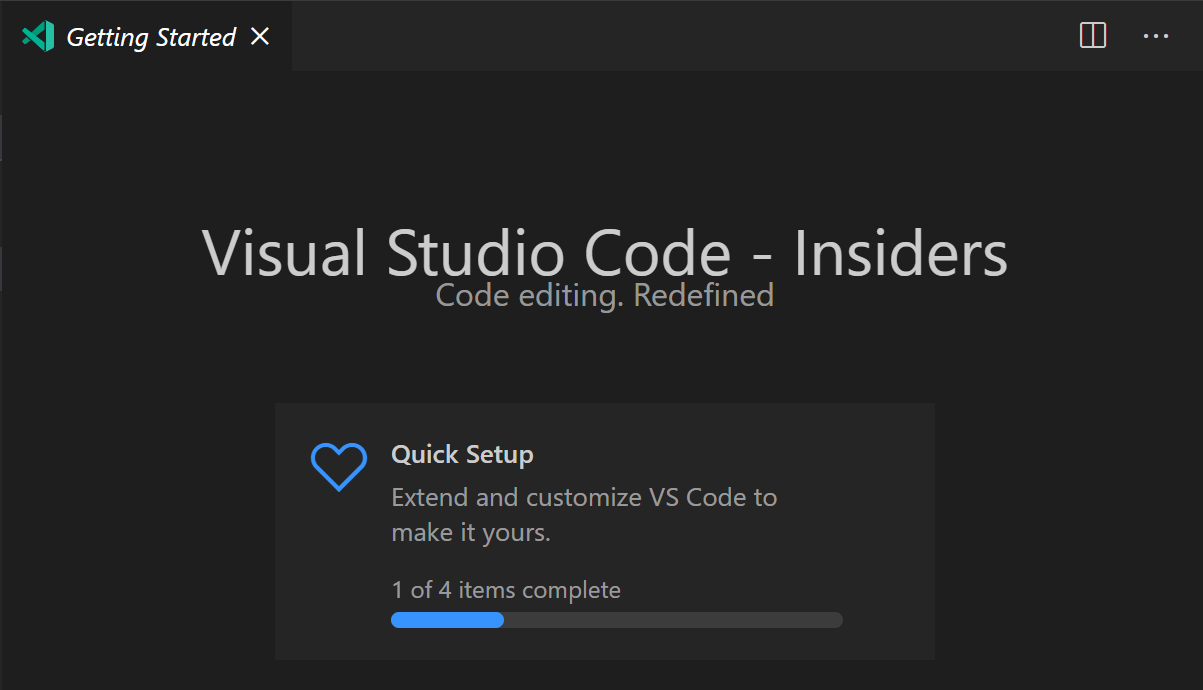The width and height of the screenshot is (1203, 690).
Task: Click 'Extend and customize VS Code to' description
Action: coord(584,497)
